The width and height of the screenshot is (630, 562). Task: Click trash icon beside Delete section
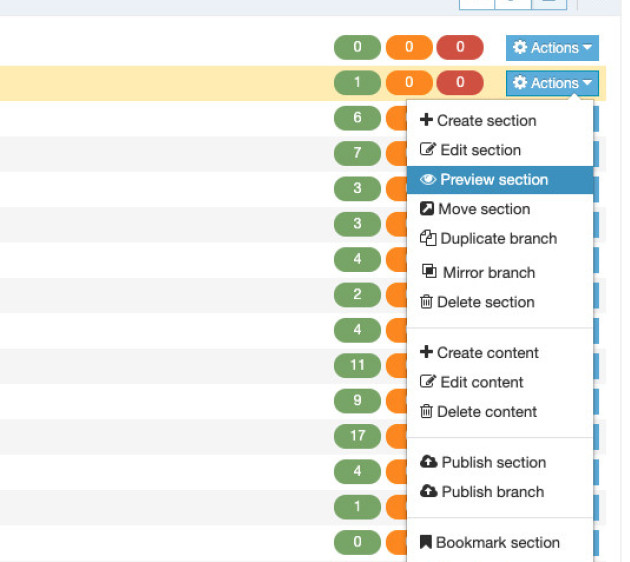426,302
